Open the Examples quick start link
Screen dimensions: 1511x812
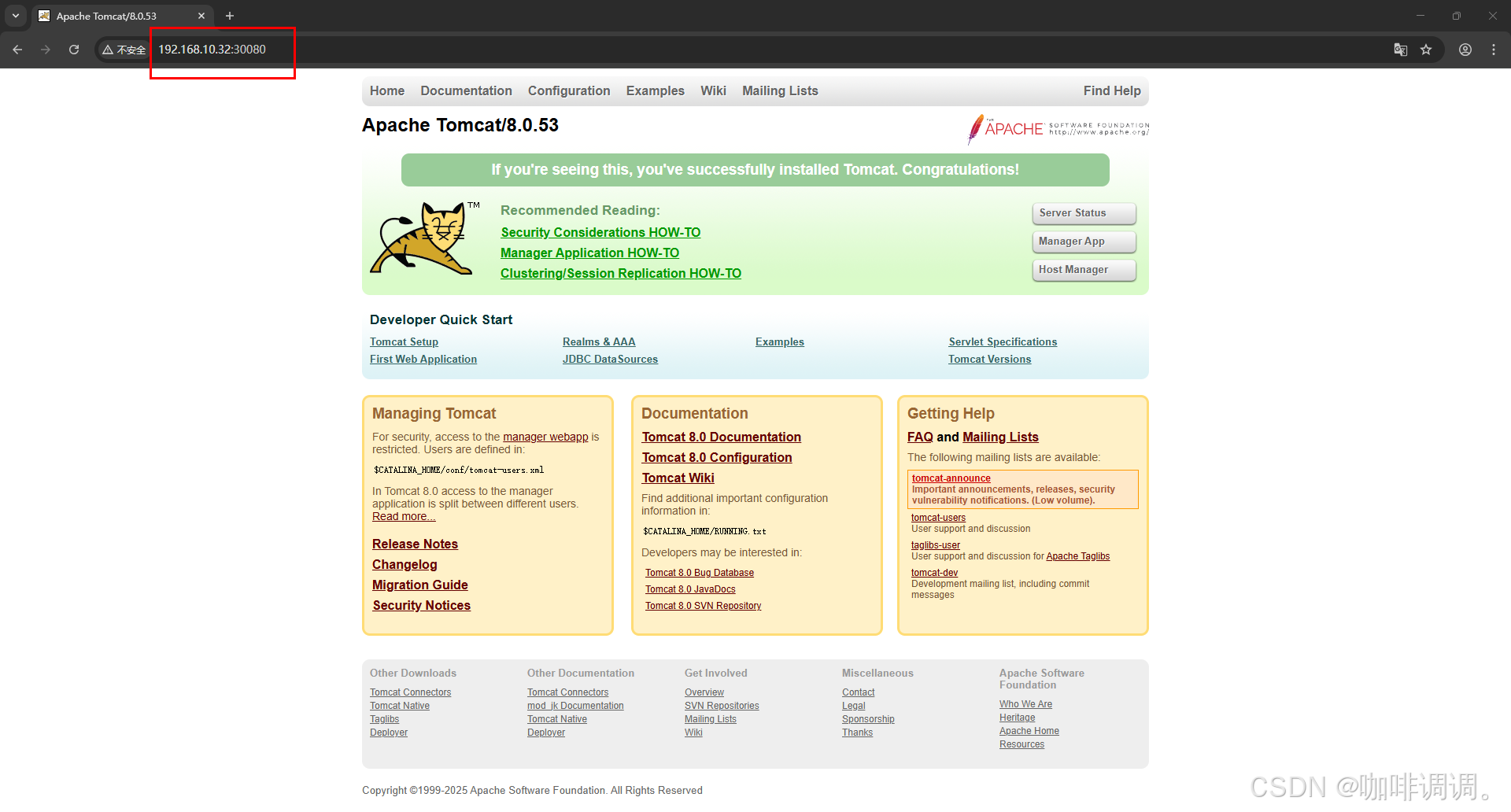780,342
